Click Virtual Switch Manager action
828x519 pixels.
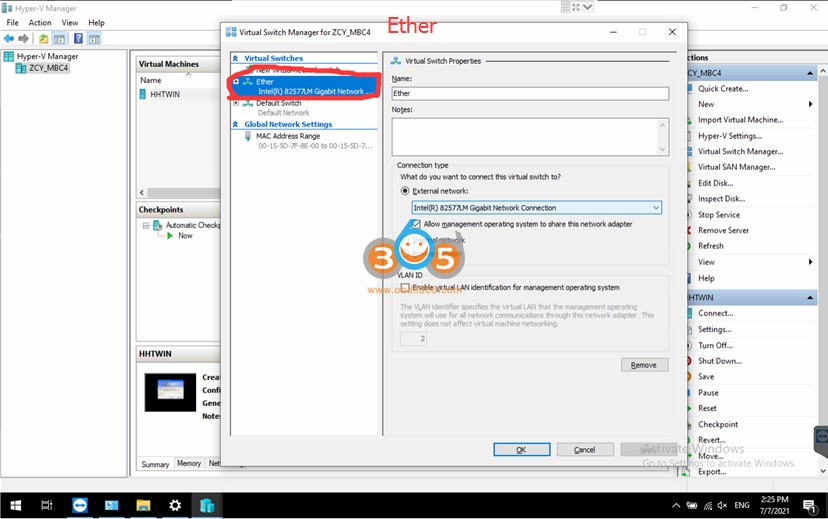(740, 152)
